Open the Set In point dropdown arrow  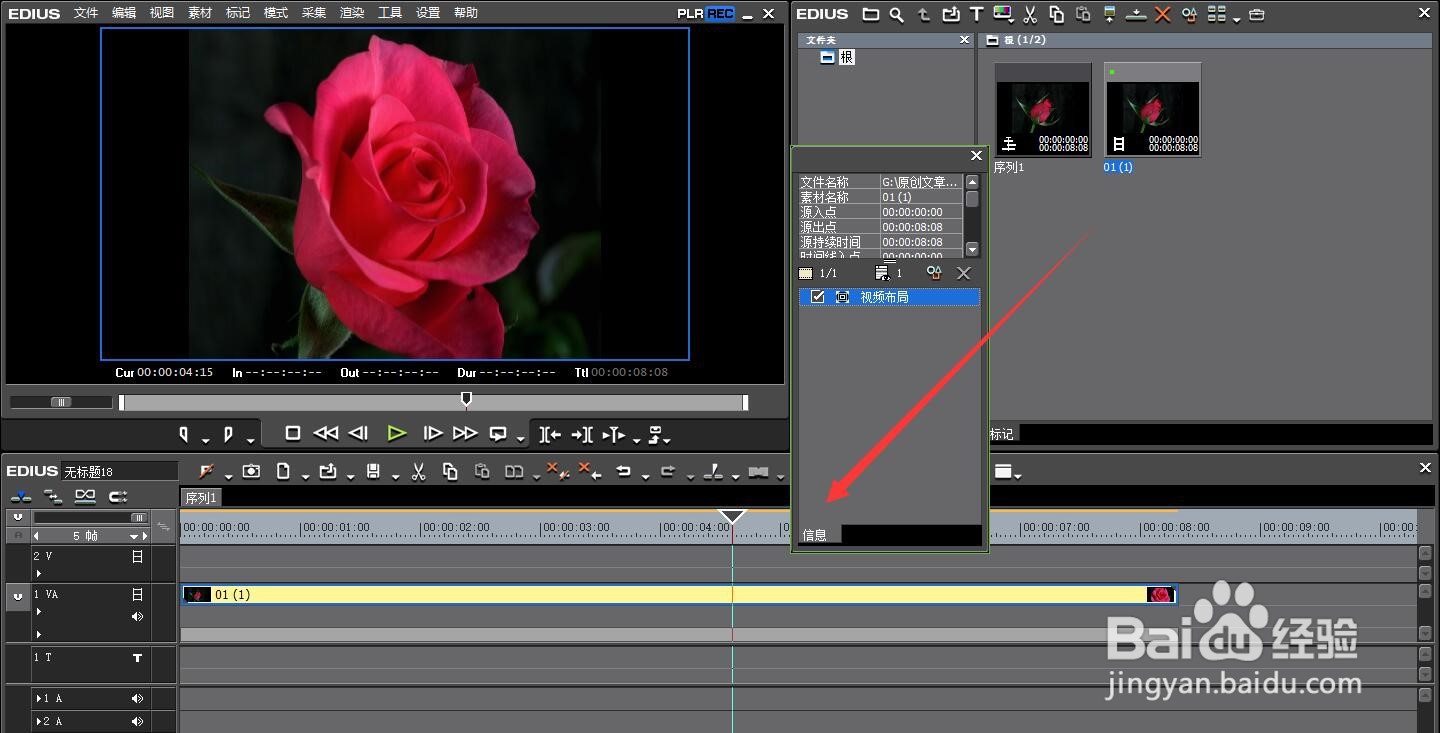pyautogui.click(x=205, y=440)
